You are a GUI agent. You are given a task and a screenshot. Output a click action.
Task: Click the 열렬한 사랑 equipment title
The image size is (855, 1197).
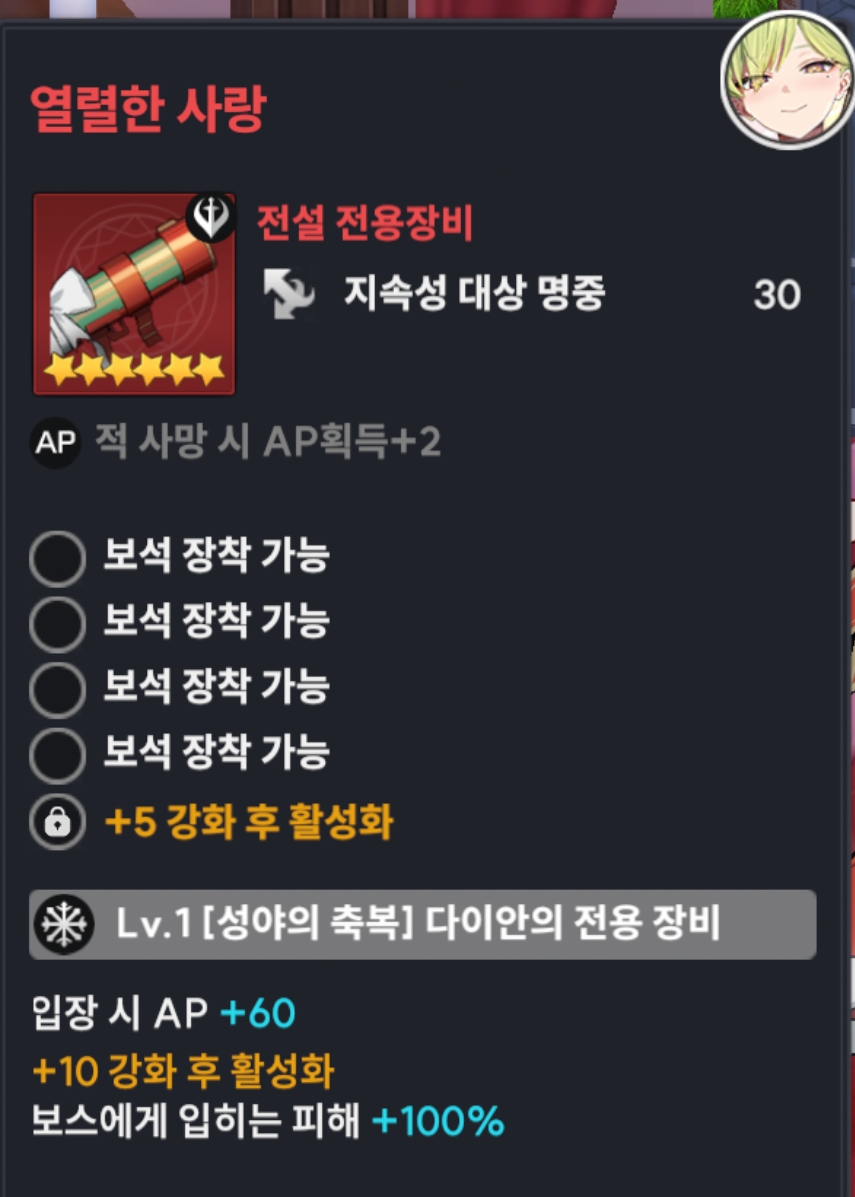coord(147,109)
